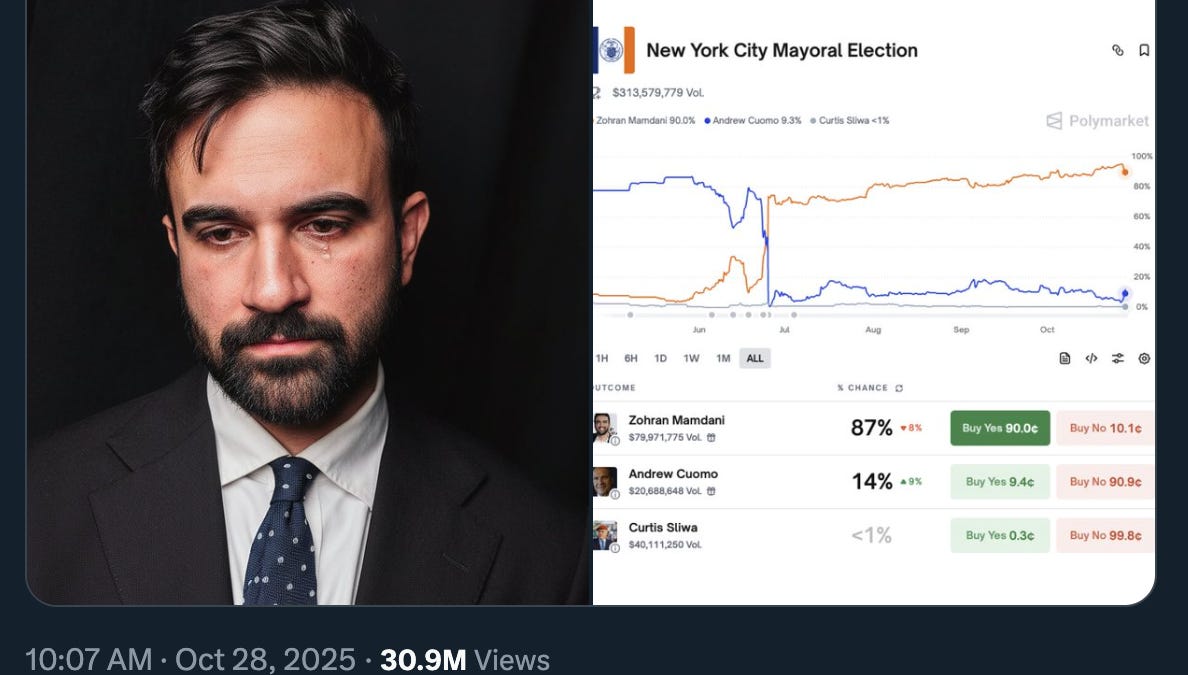This screenshot has height=675, width=1188.
Task: Click the orange endpoint dot on chart
Action: pyautogui.click(x=1125, y=172)
